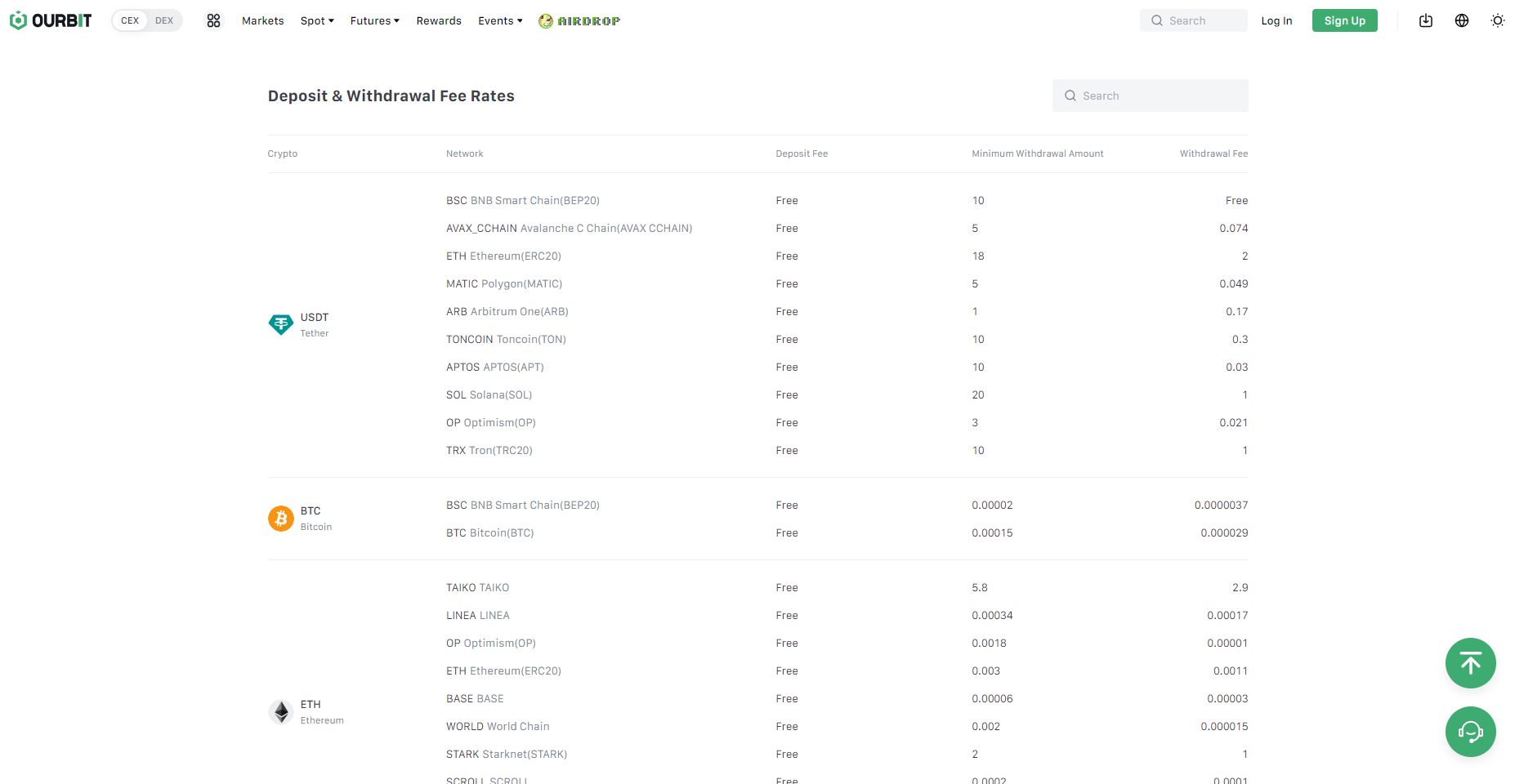Click the BTC ticker label
This screenshot has height=784, width=1515.
311,510
